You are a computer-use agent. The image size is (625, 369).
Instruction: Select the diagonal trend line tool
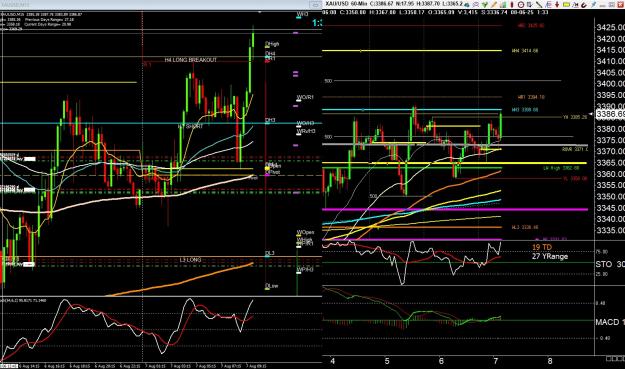coord(539,5)
